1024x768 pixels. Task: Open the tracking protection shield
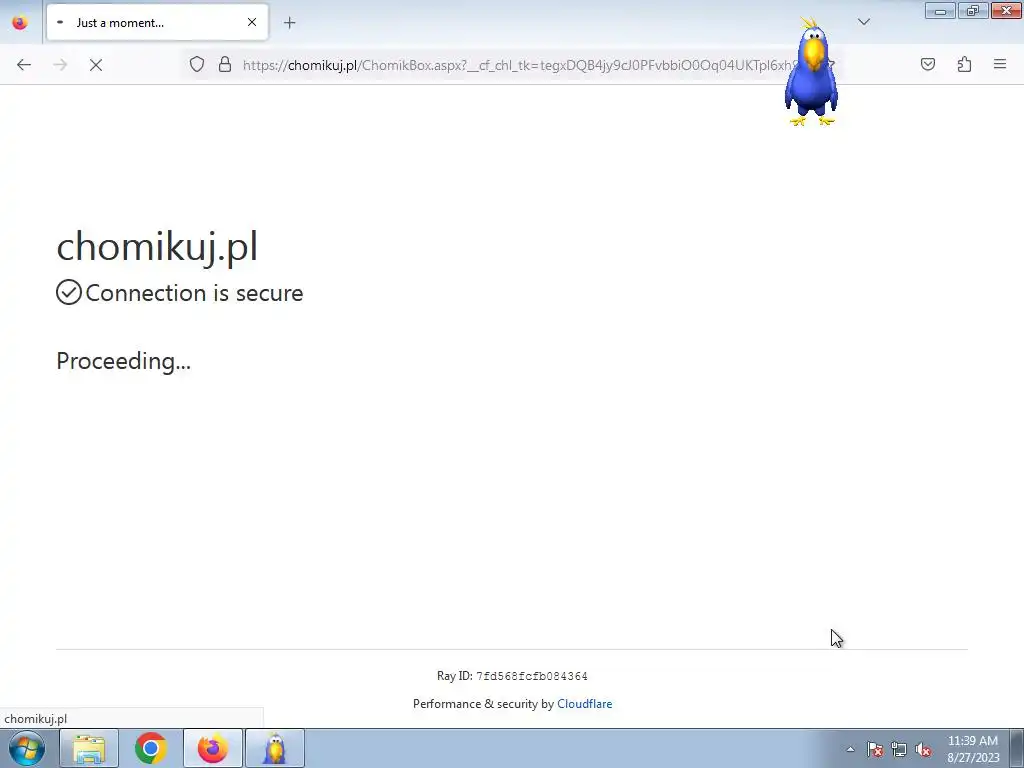197,65
